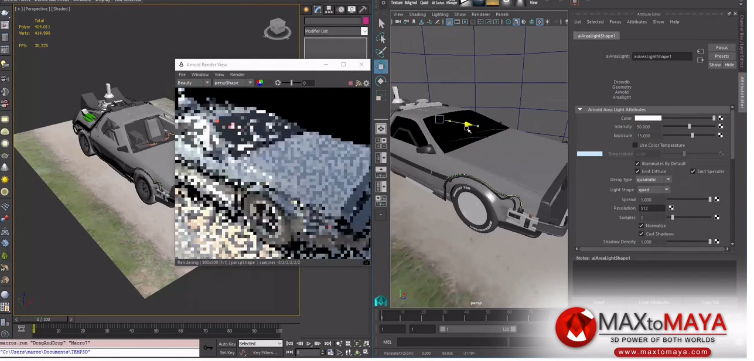The image size is (754, 361).
Task: Click exposure value field in RenderView
Action: 308,83
